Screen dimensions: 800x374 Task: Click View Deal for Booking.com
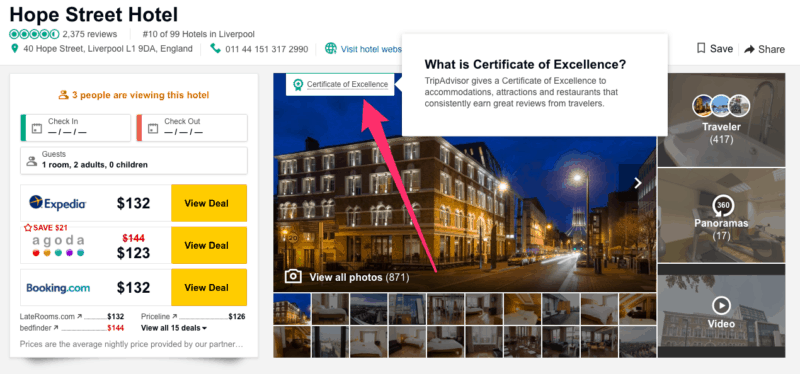(x=209, y=288)
